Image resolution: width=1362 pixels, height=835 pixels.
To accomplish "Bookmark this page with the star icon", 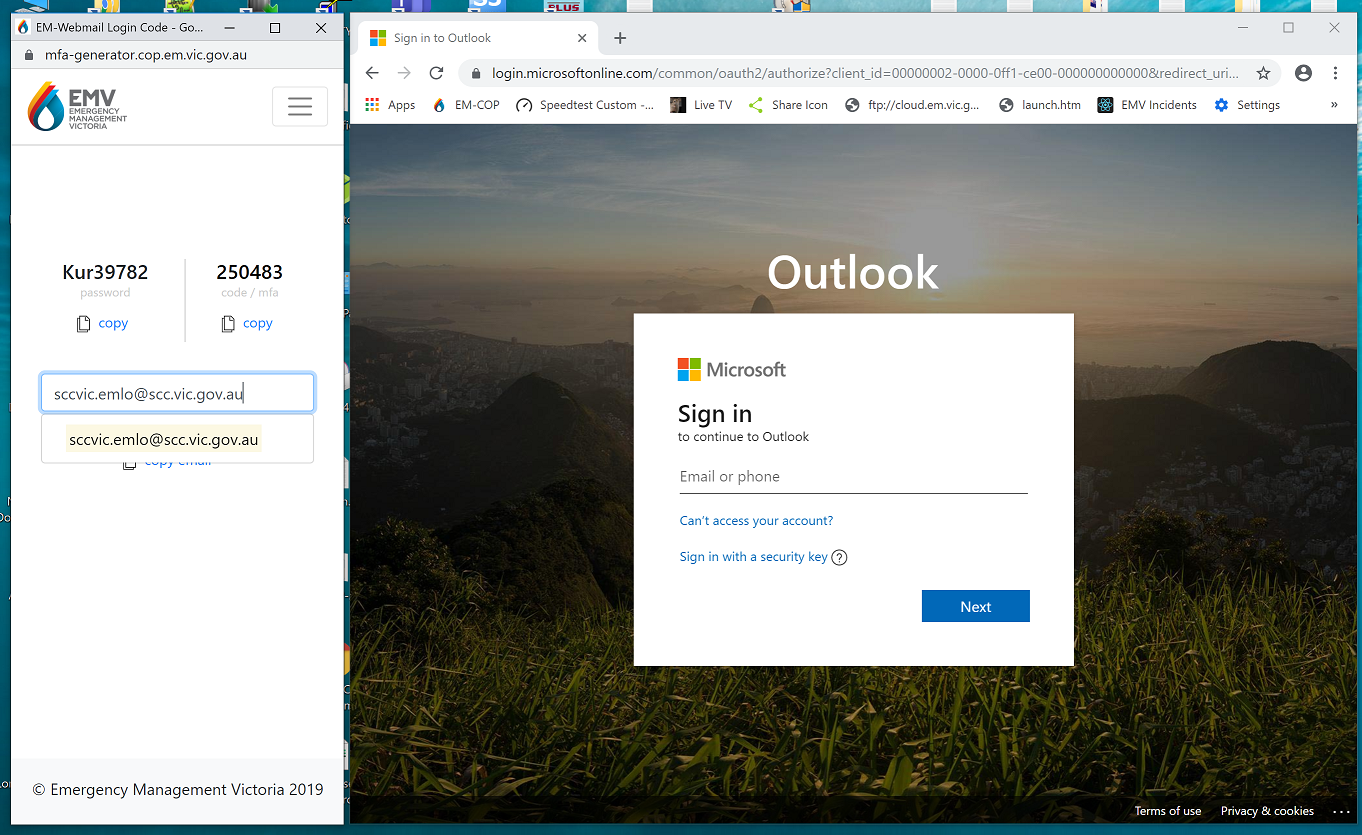I will coord(1263,73).
